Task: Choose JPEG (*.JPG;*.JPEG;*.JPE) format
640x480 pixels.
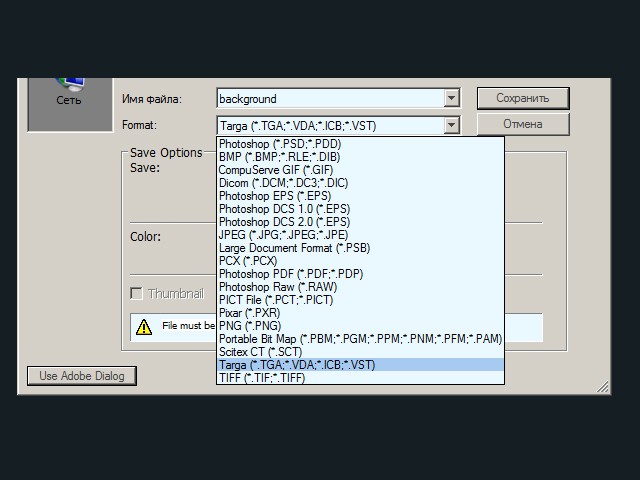Action: (x=360, y=235)
